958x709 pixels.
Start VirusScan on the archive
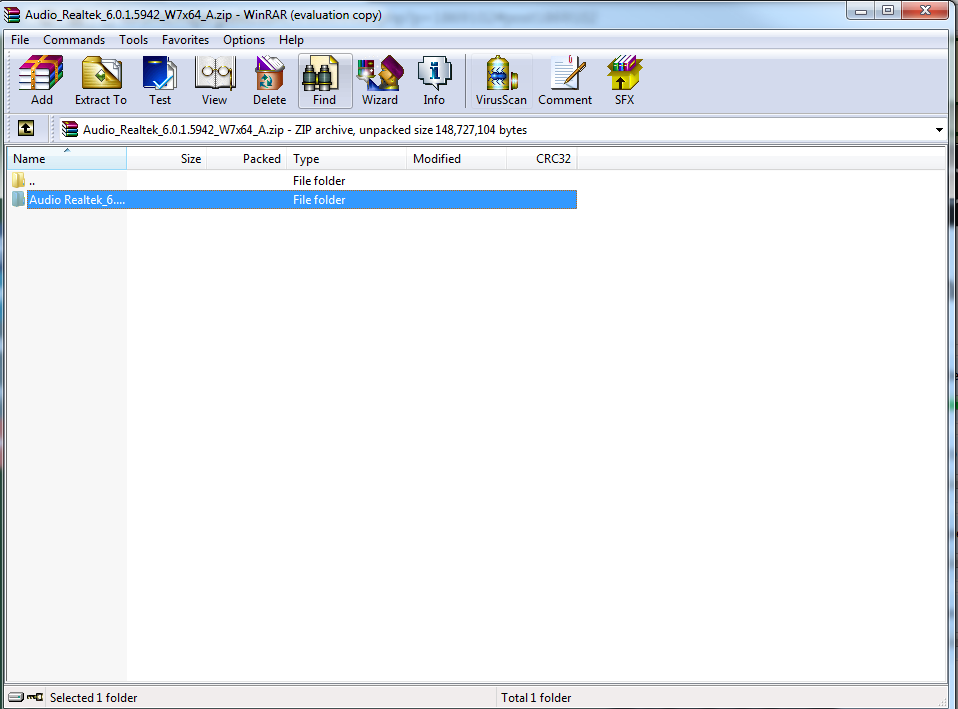pos(501,80)
